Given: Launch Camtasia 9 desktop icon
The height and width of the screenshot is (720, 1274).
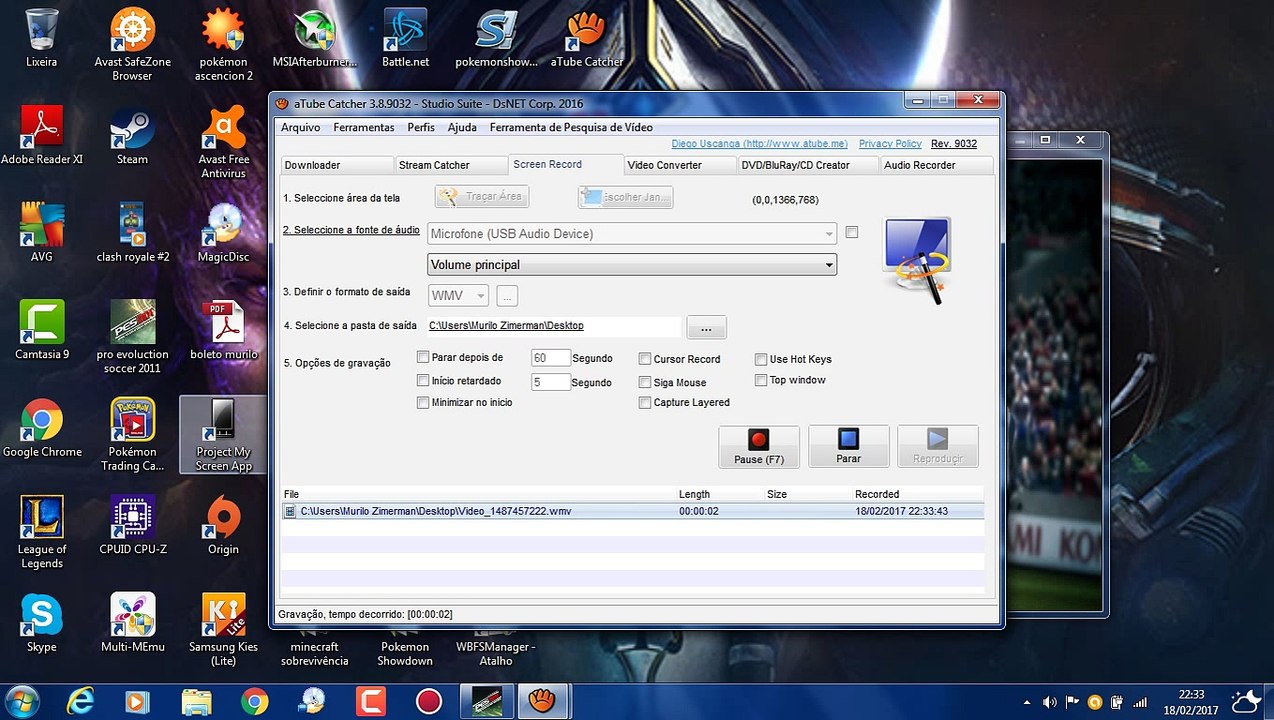Looking at the screenshot, I should 42,330.
